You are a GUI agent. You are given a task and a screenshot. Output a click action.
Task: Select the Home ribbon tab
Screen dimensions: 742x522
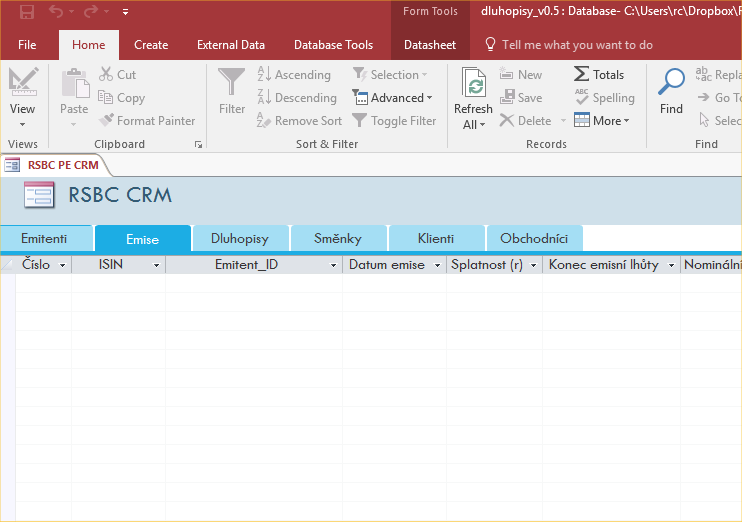[x=88, y=45]
